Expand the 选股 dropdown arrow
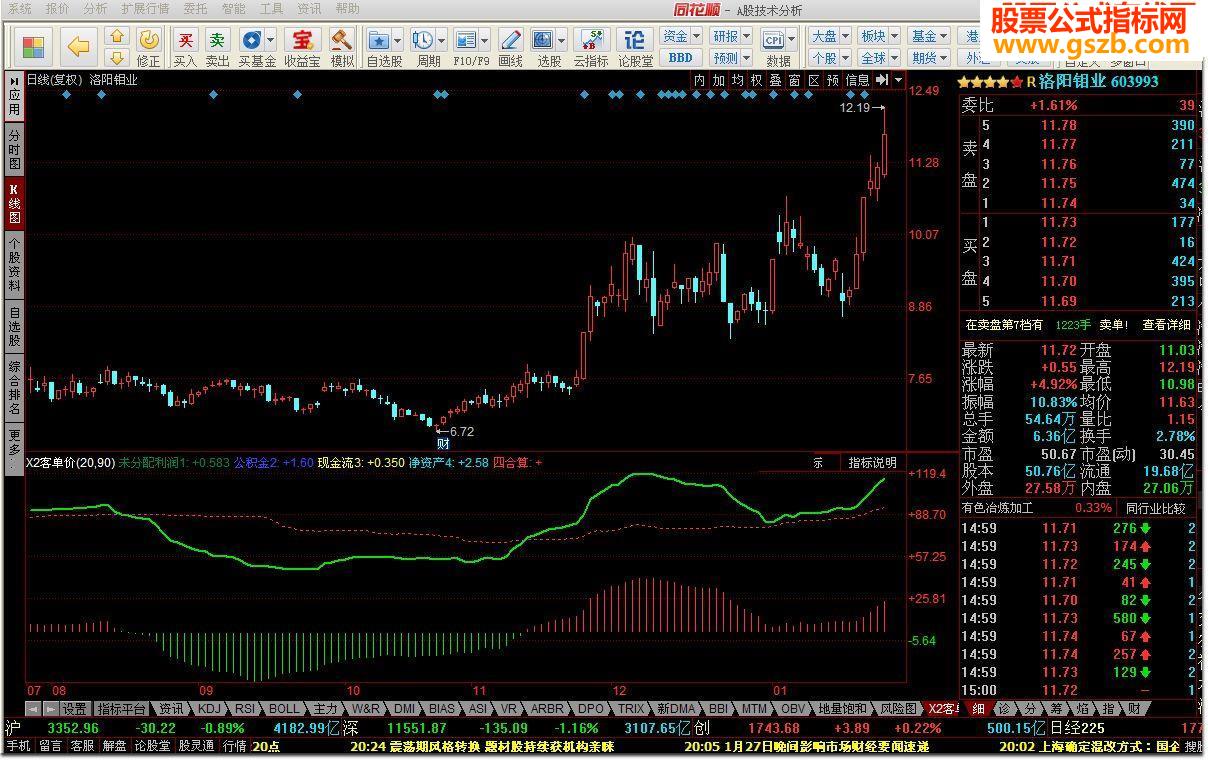 coord(561,40)
